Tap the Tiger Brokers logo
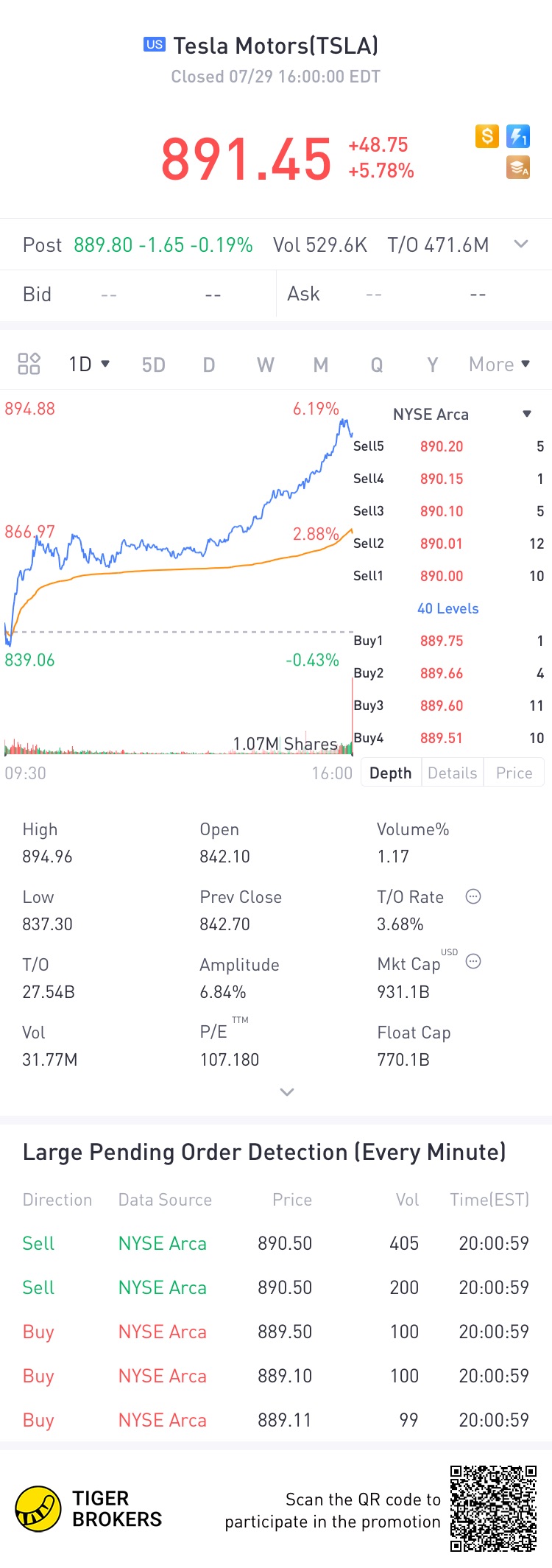This screenshot has width=552, height=1568. coord(88,1509)
